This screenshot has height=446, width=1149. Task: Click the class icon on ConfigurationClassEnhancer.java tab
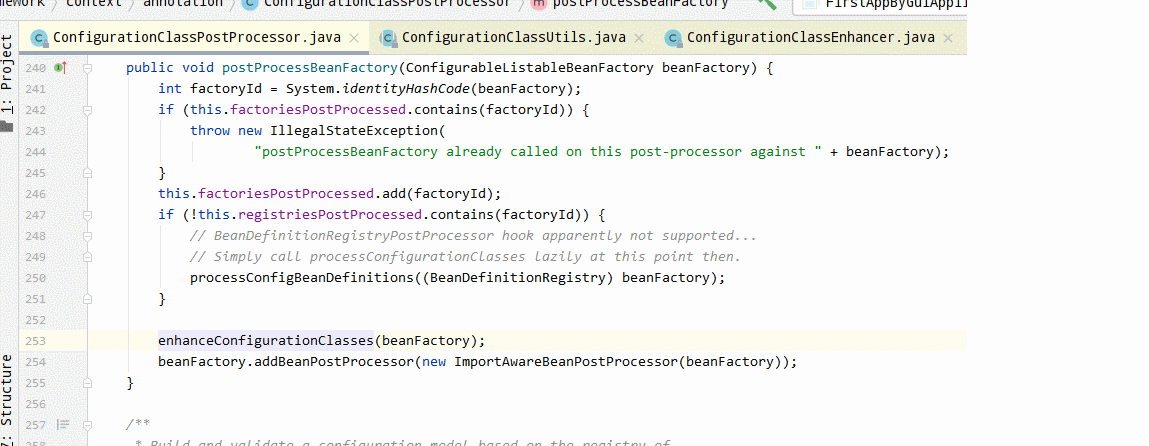[673, 38]
